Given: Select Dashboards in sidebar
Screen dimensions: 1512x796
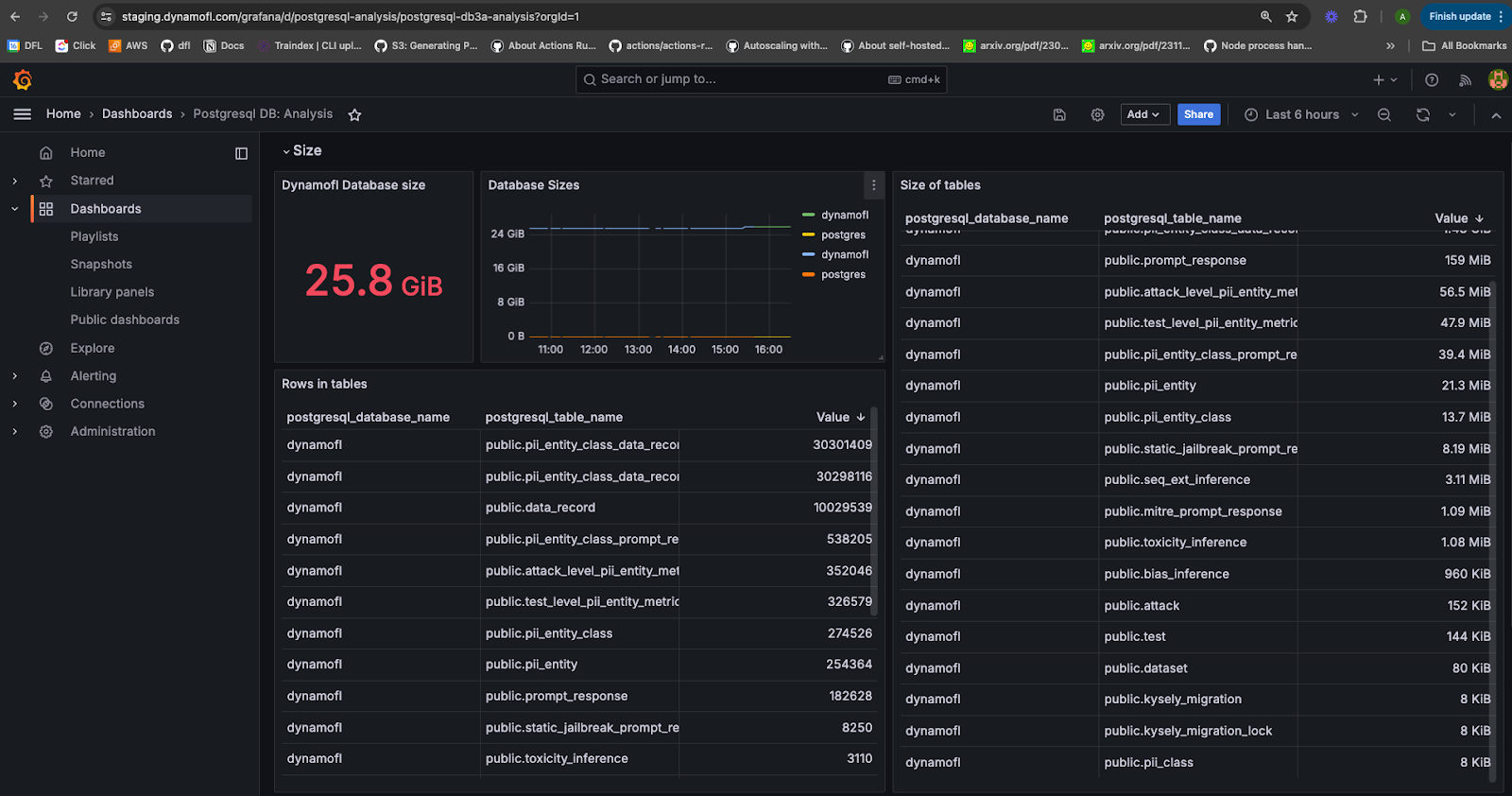Looking at the screenshot, I should pos(105,209).
